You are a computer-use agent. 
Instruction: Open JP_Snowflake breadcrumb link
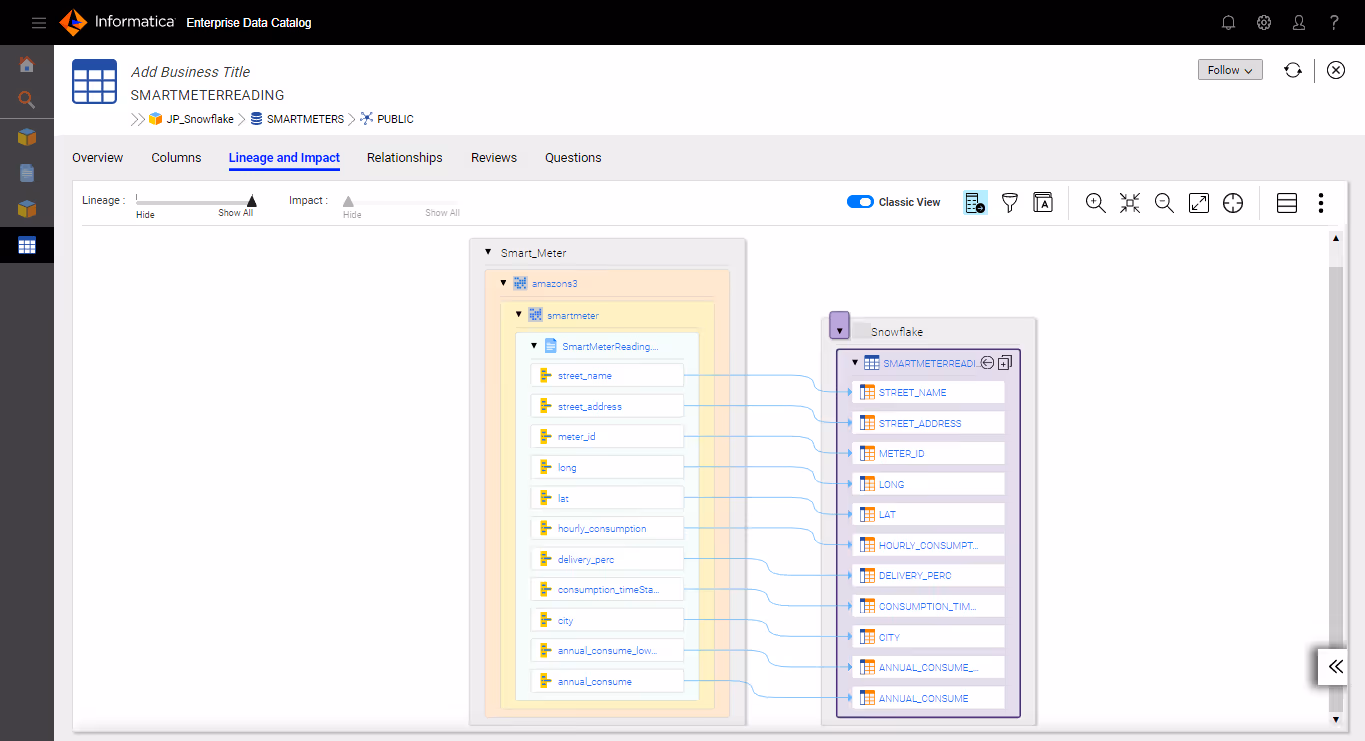[199, 119]
